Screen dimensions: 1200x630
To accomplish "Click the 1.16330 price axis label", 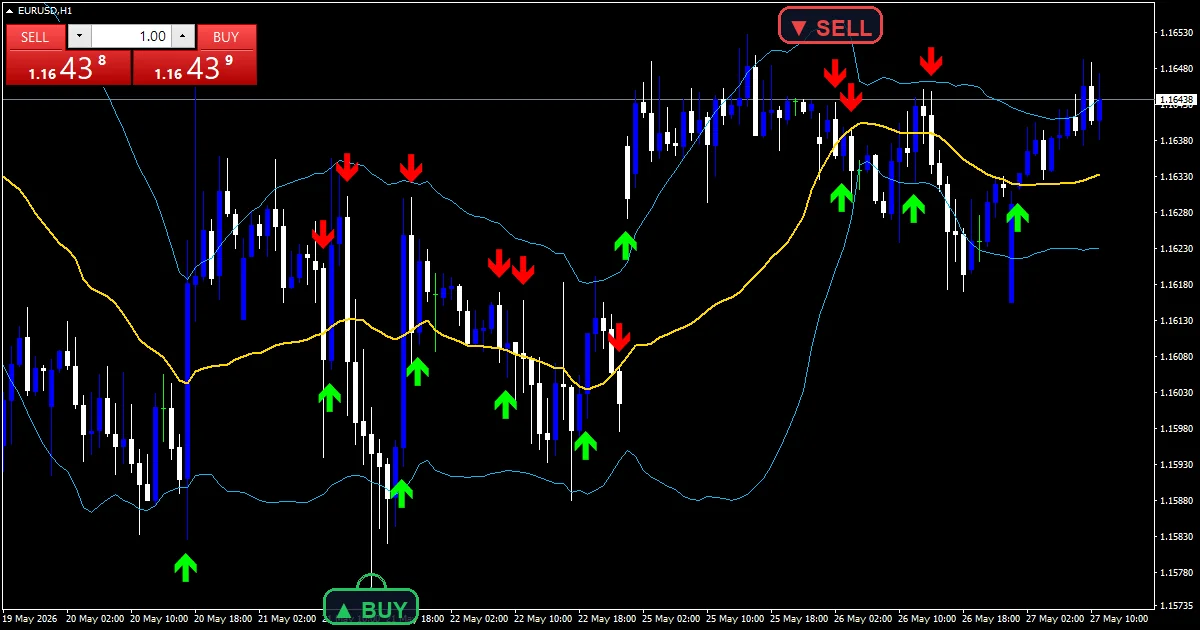I will (x=1176, y=177).
